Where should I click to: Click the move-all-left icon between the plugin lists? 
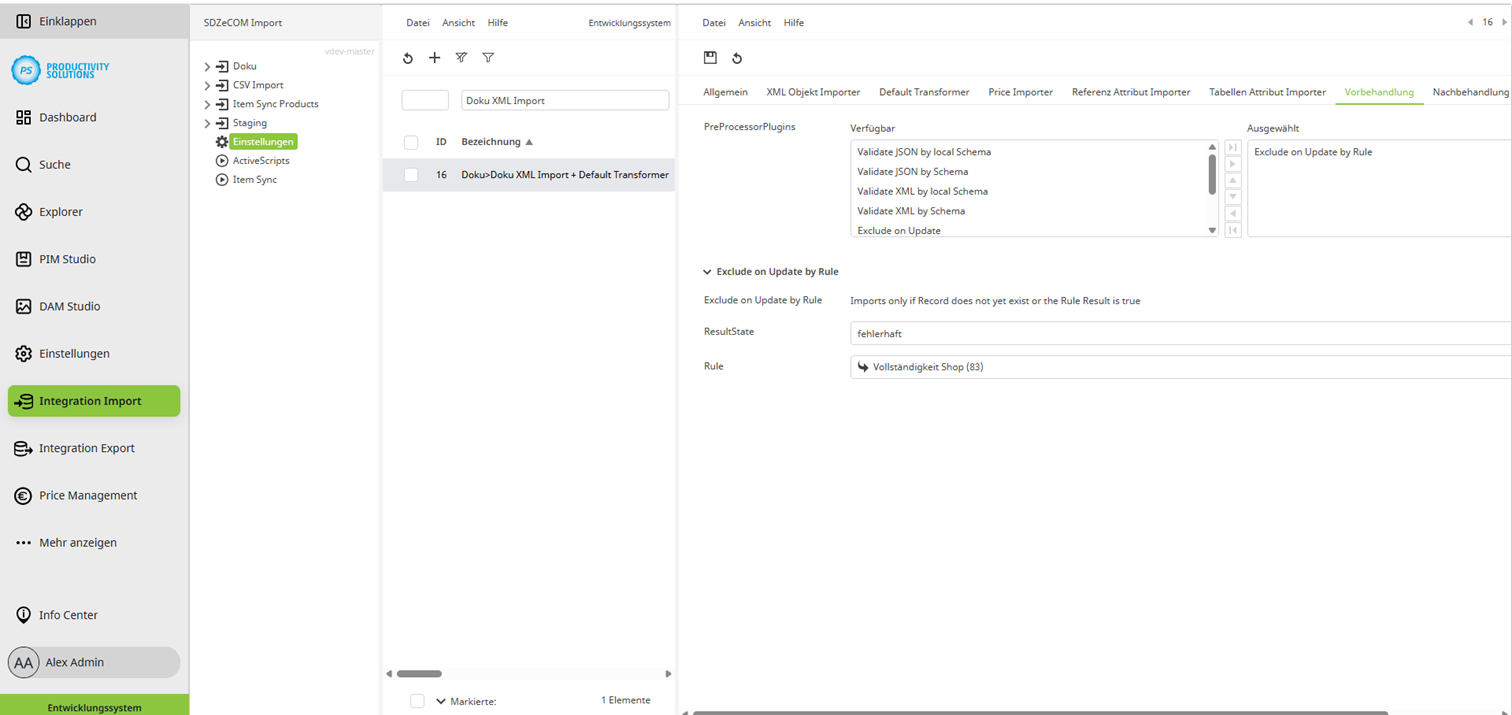[x=1232, y=229]
